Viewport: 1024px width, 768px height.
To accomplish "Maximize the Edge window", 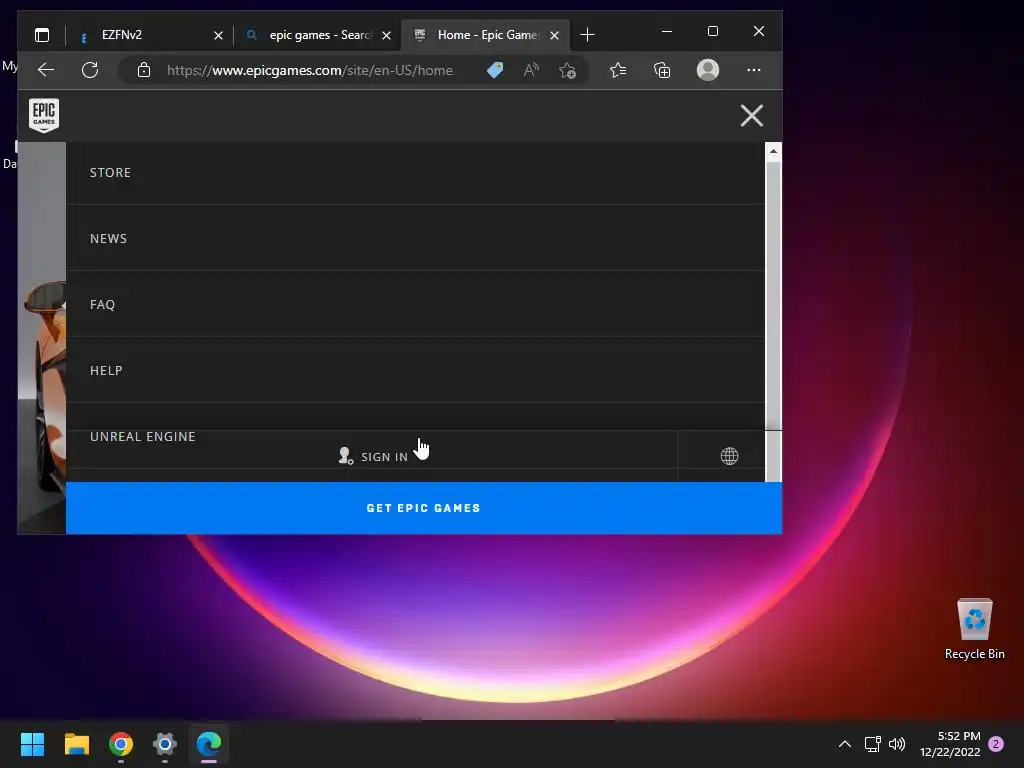I will pyautogui.click(x=712, y=31).
